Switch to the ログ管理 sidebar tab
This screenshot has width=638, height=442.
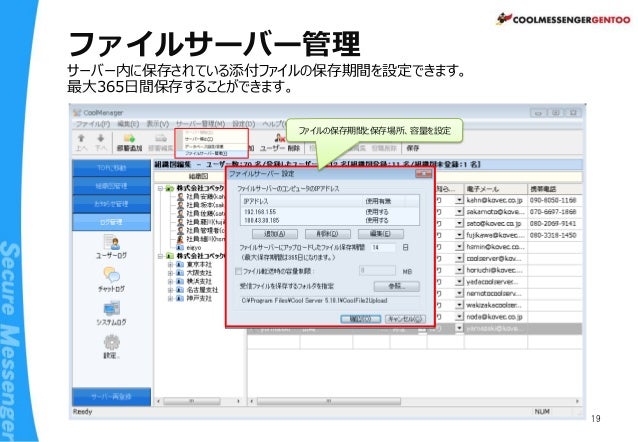(111, 222)
